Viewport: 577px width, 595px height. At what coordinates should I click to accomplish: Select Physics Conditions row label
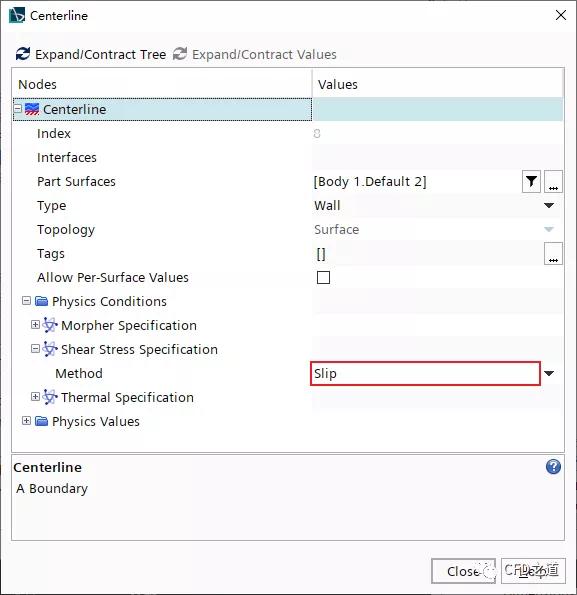109,301
